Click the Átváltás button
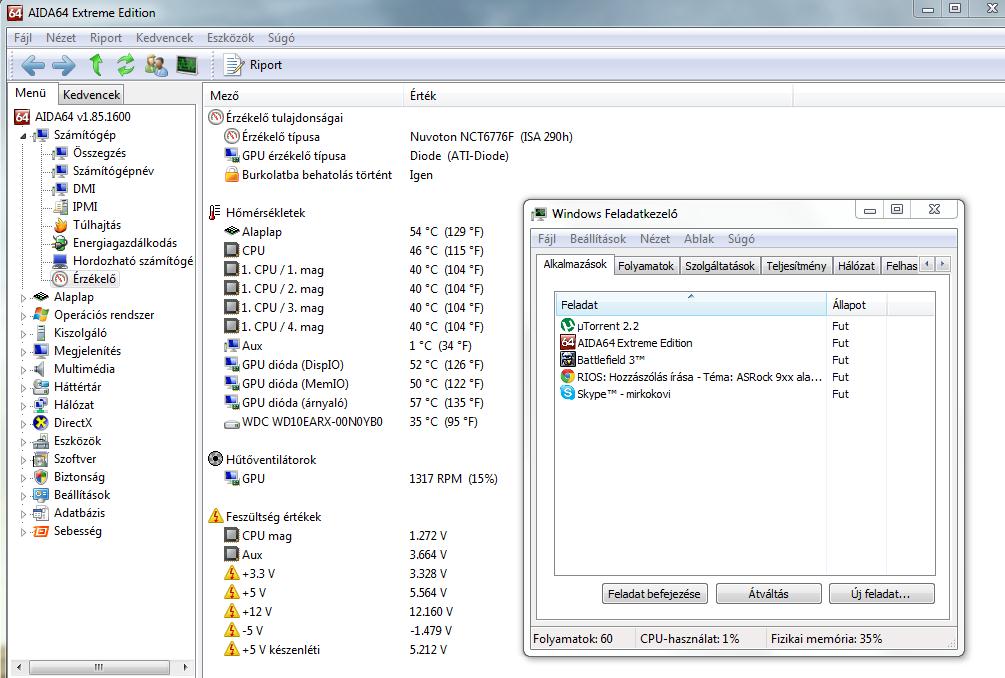 [768, 593]
